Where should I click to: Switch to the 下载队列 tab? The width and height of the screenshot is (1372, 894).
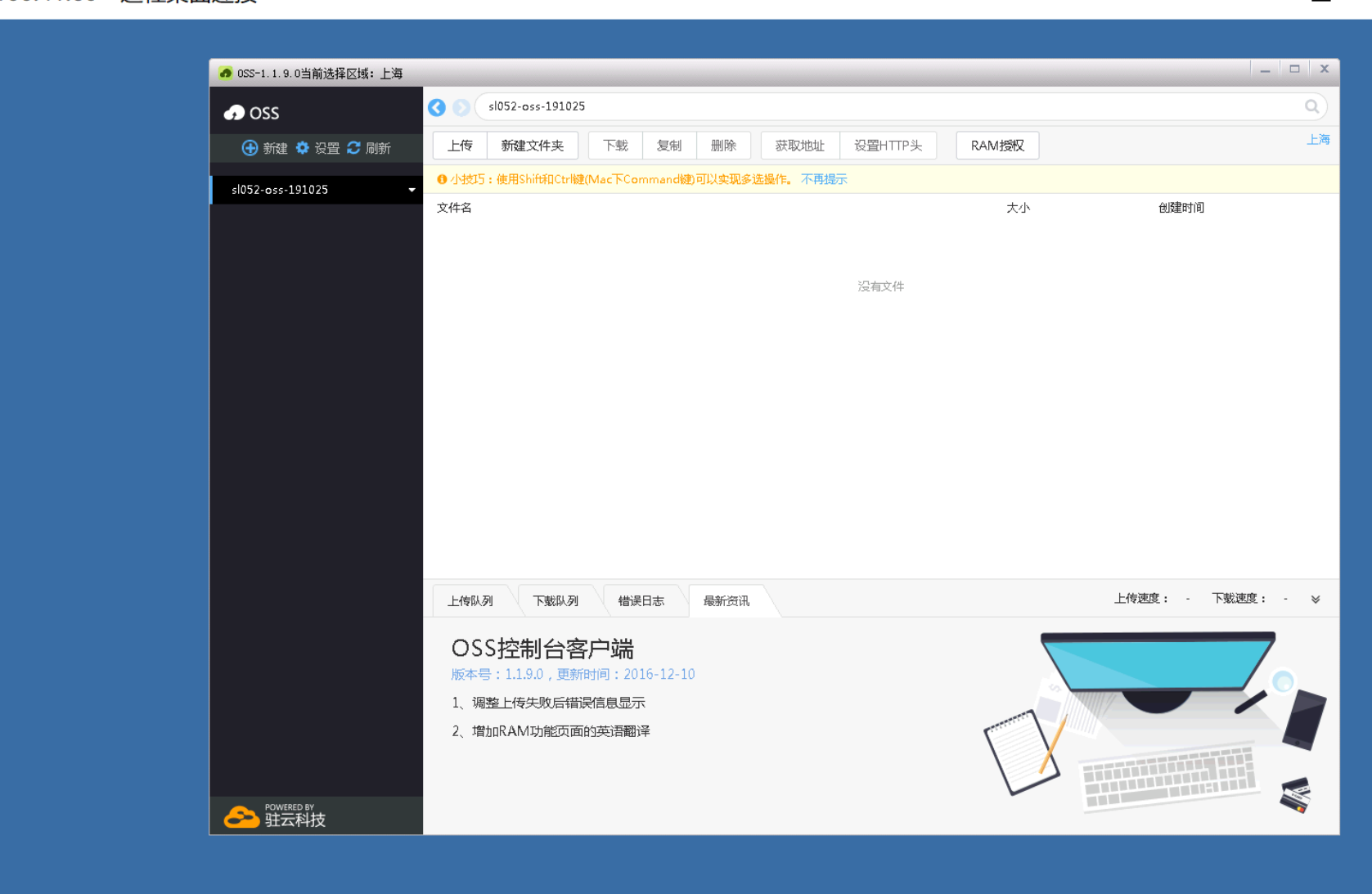pos(556,601)
